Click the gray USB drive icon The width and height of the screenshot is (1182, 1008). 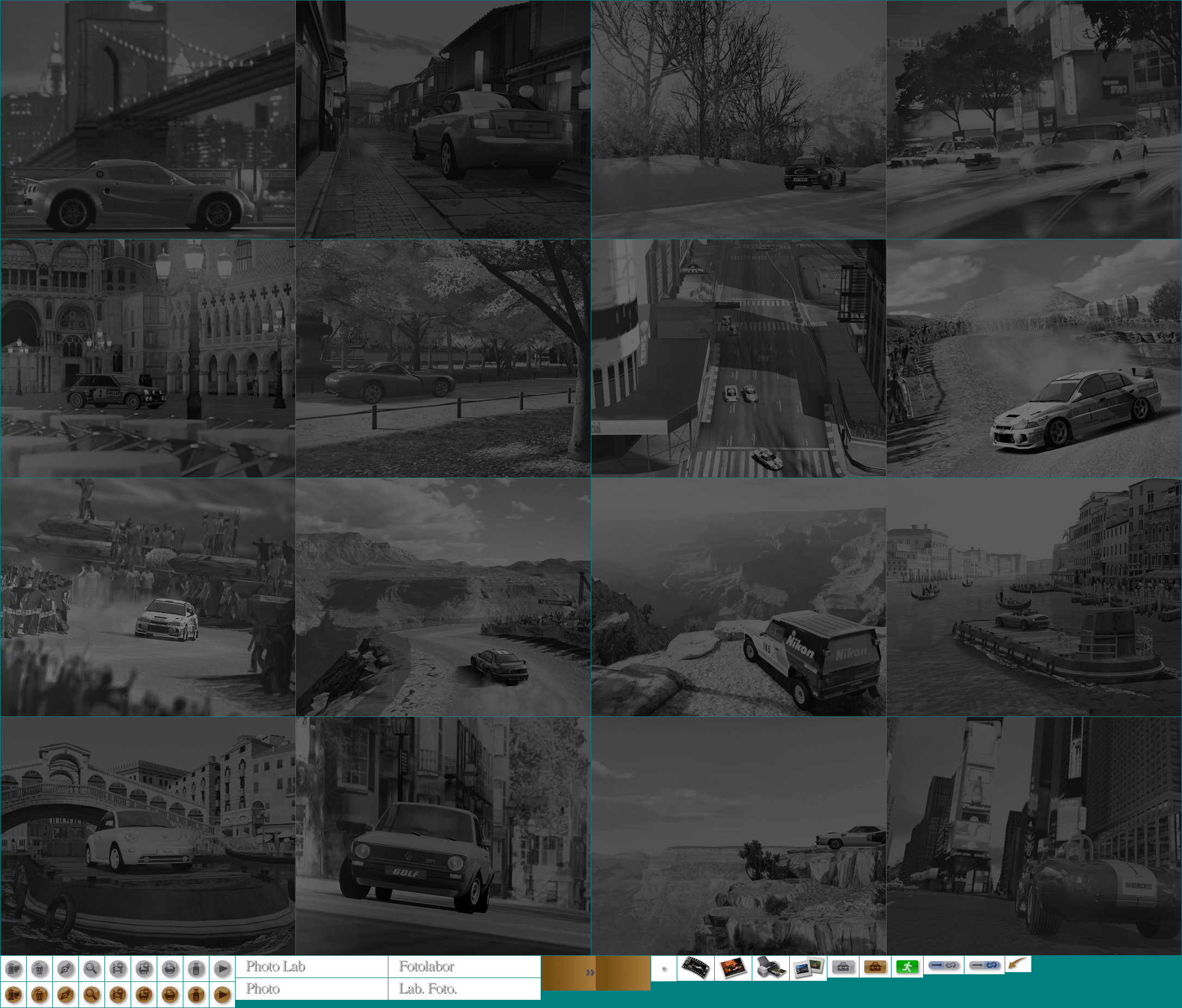(x=196, y=969)
